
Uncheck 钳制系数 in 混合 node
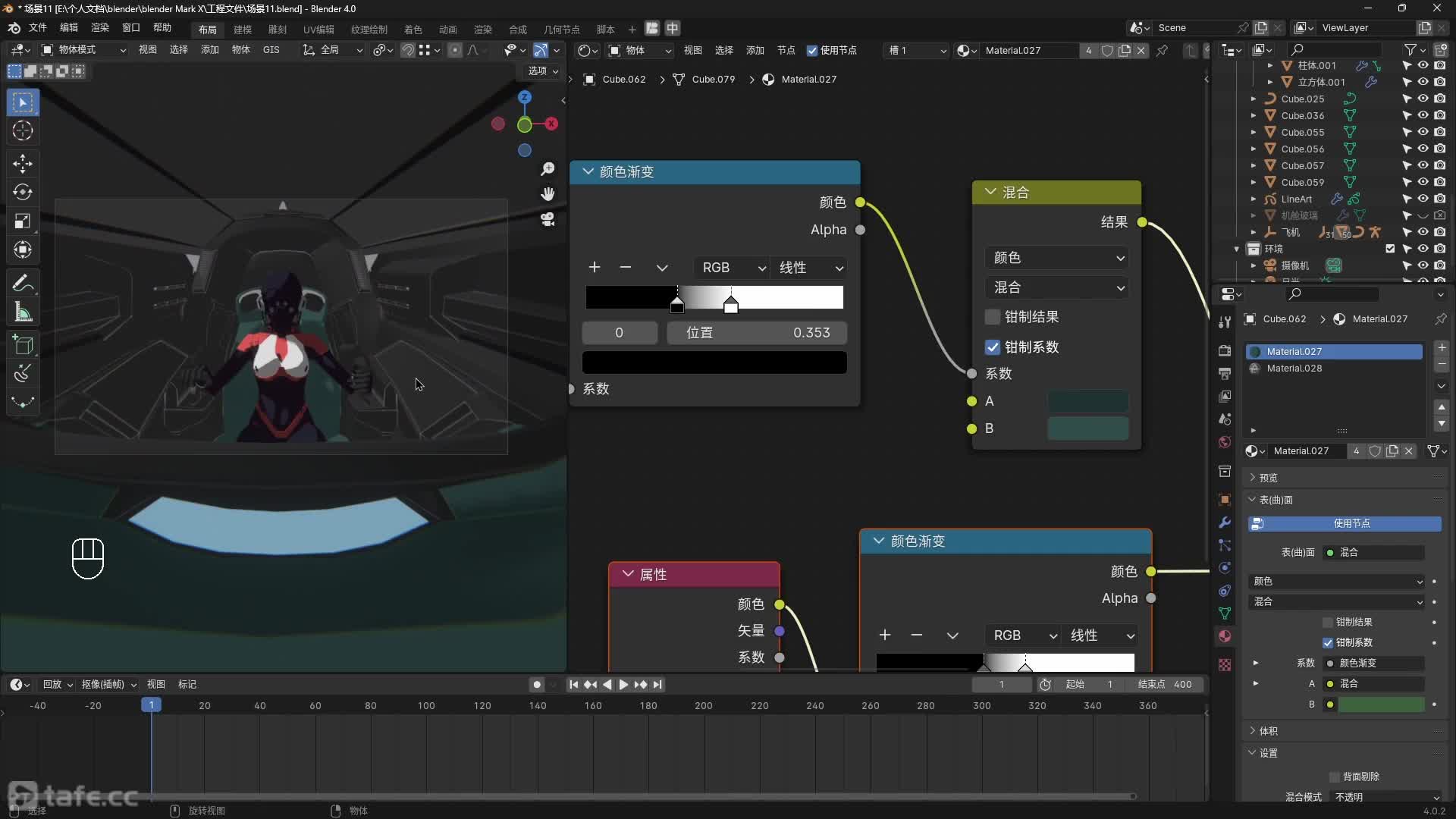[992, 347]
